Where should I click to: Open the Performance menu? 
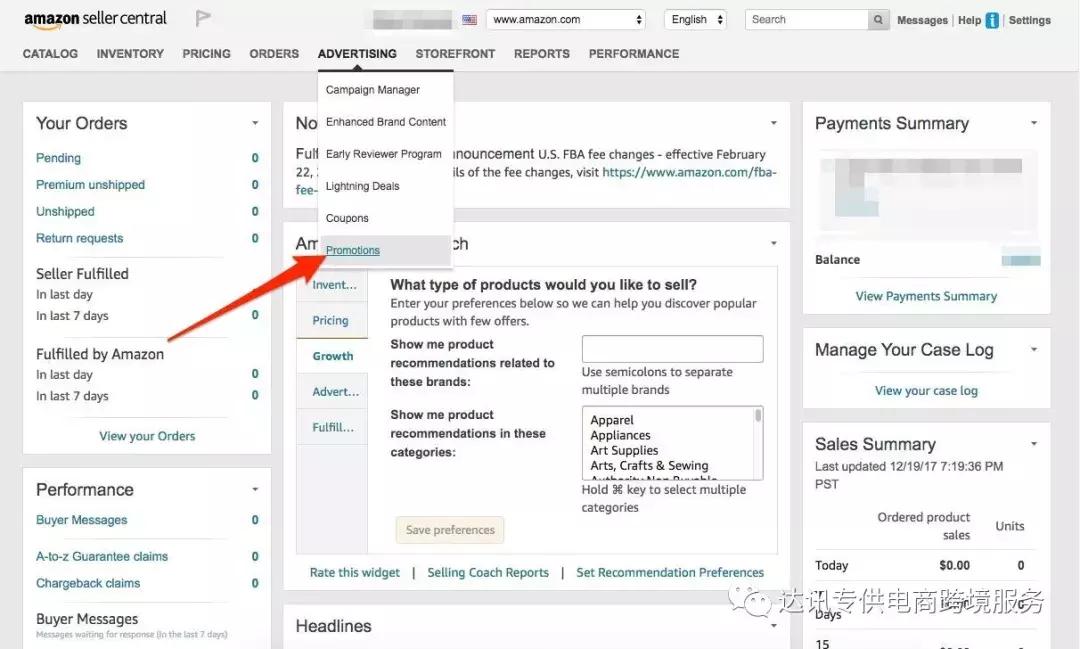point(634,54)
